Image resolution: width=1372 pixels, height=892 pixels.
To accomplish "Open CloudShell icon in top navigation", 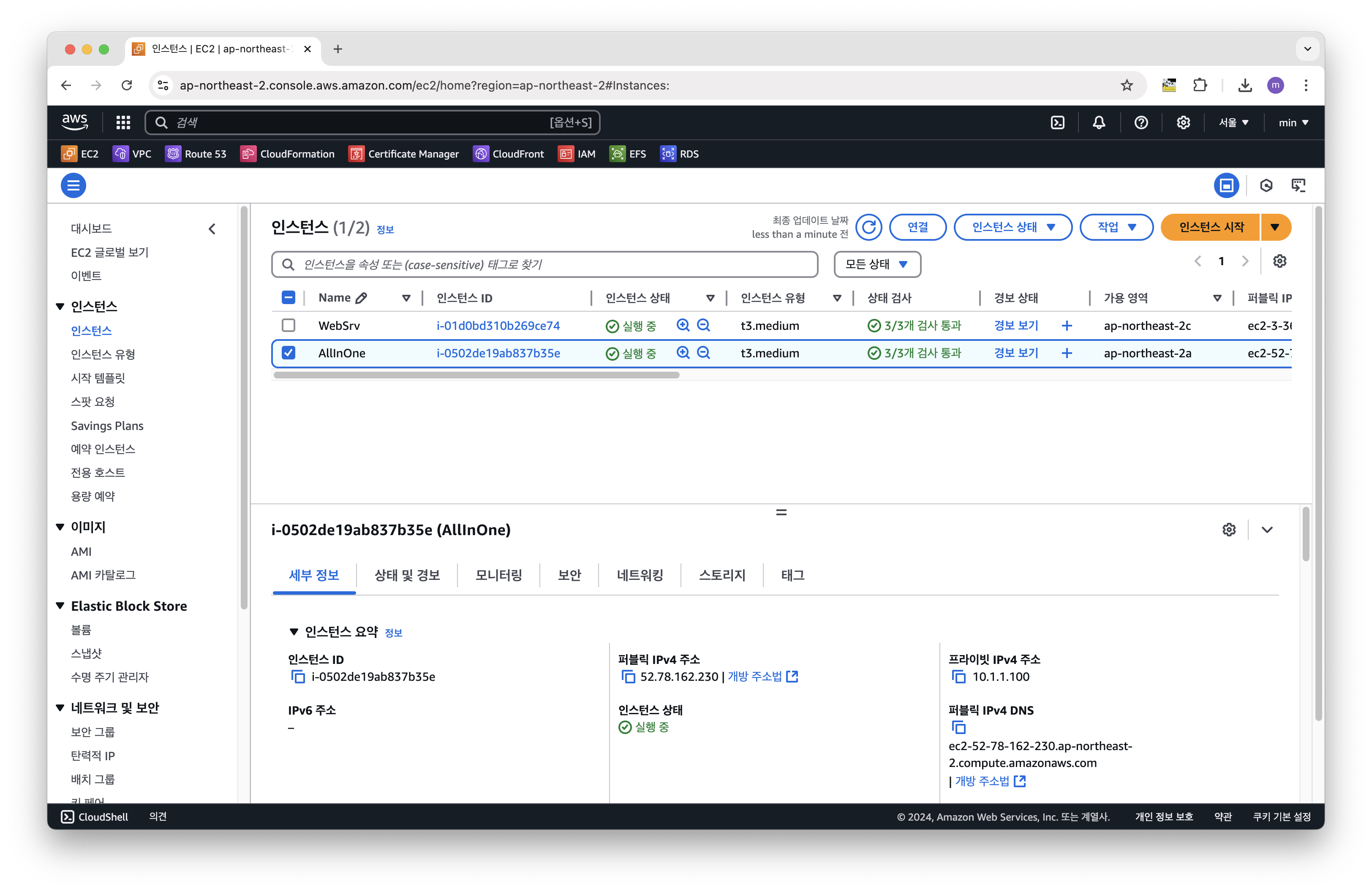I will (1057, 123).
